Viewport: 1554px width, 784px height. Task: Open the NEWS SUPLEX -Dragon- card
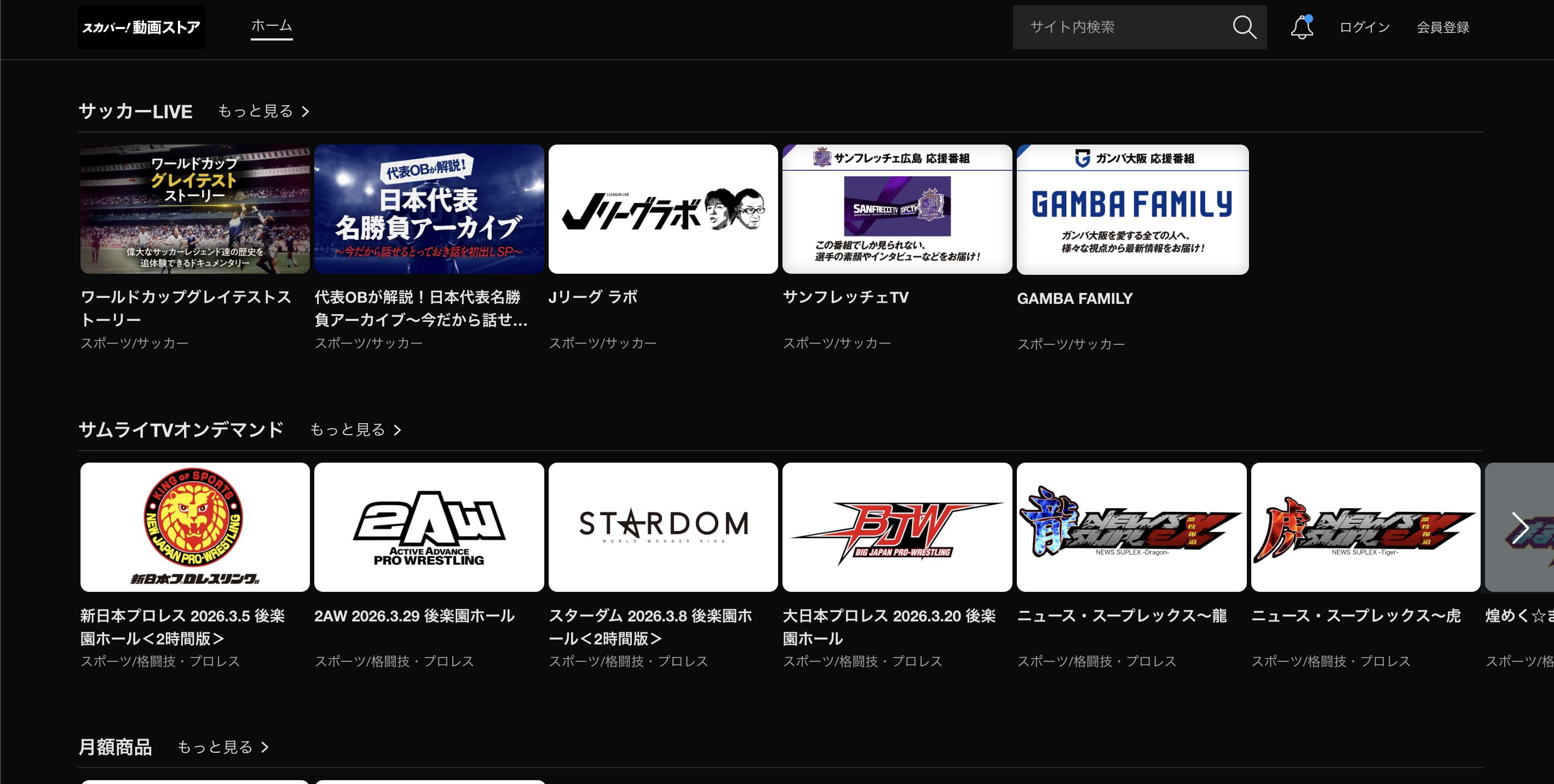1131,527
